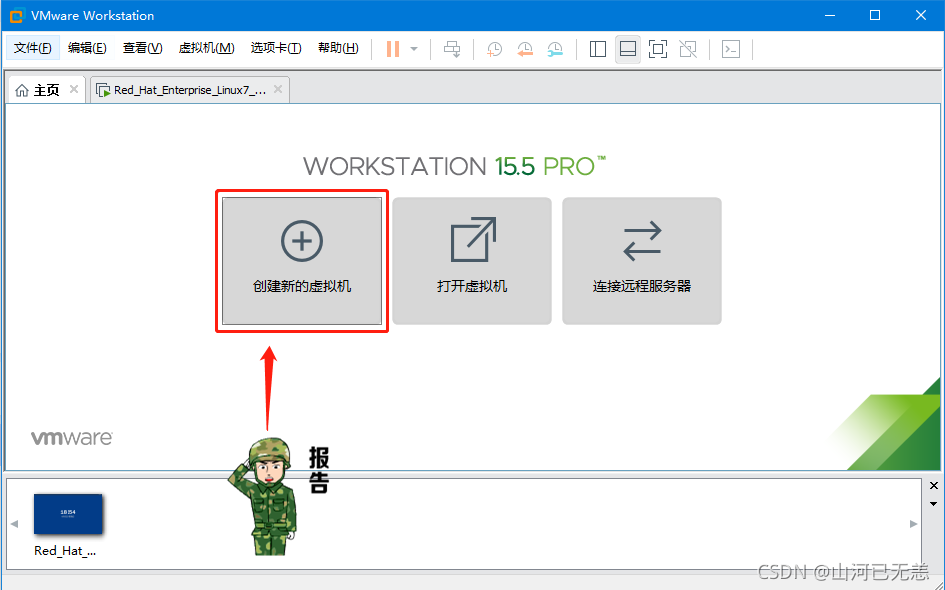Minimize the VMware Workstation window
The image size is (945, 590).
(x=829, y=16)
